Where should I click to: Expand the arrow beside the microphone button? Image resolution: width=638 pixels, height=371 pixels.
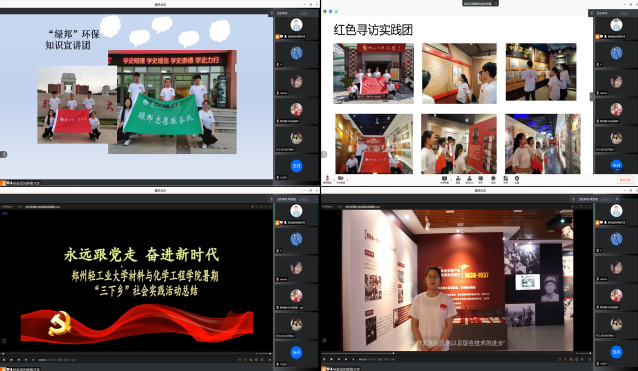coord(334,179)
